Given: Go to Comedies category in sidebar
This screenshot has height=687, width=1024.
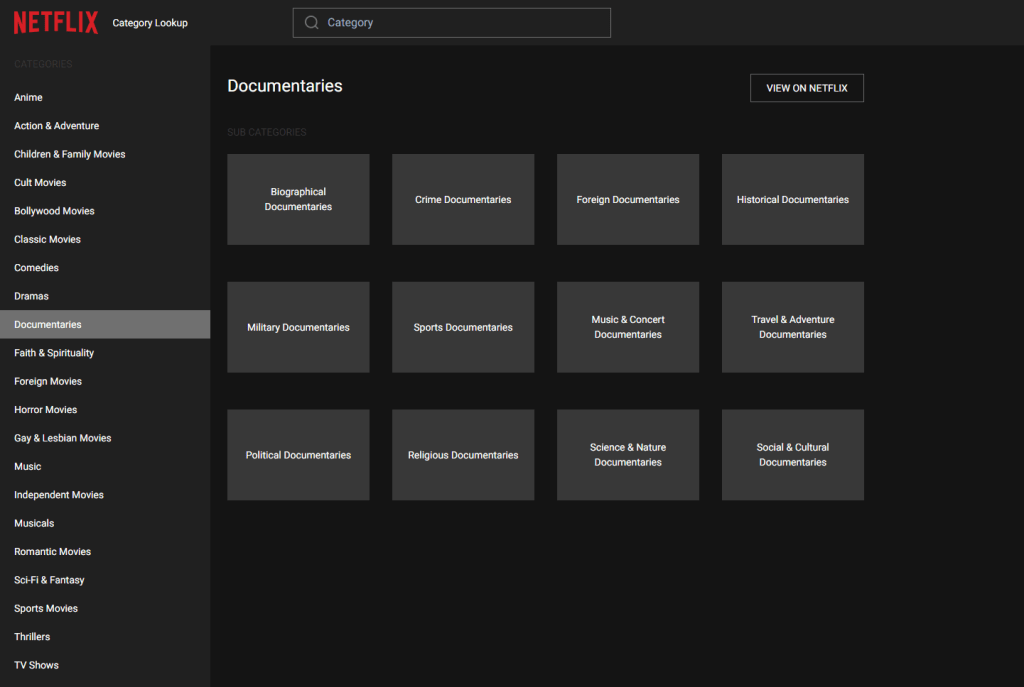Looking at the screenshot, I should pyautogui.click(x=36, y=268).
